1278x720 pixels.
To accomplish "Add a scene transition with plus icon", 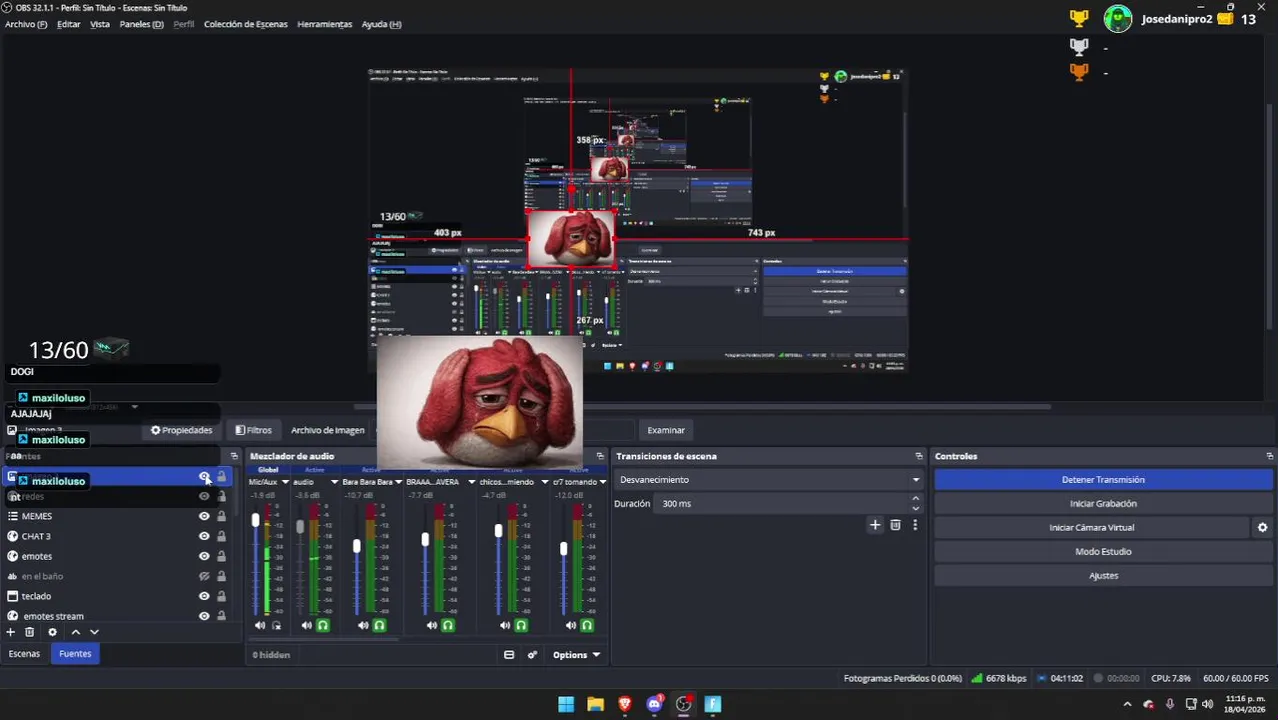I will tap(875, 525).
